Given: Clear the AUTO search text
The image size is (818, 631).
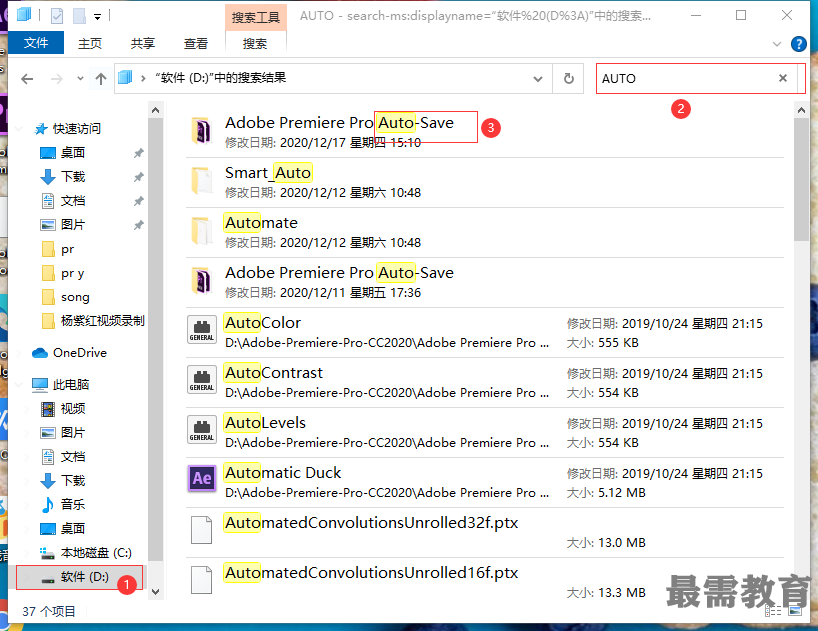Looking at the screenshot, I should (x=783, y=78).
